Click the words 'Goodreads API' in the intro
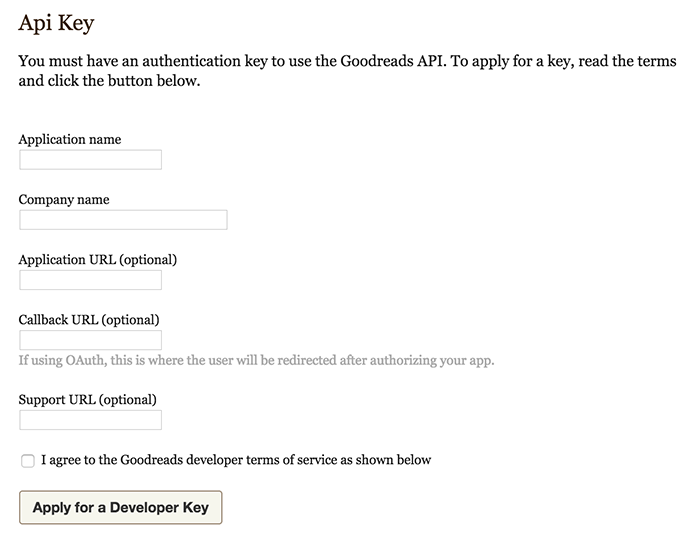The image size is (700, 543). coord(393,61)
